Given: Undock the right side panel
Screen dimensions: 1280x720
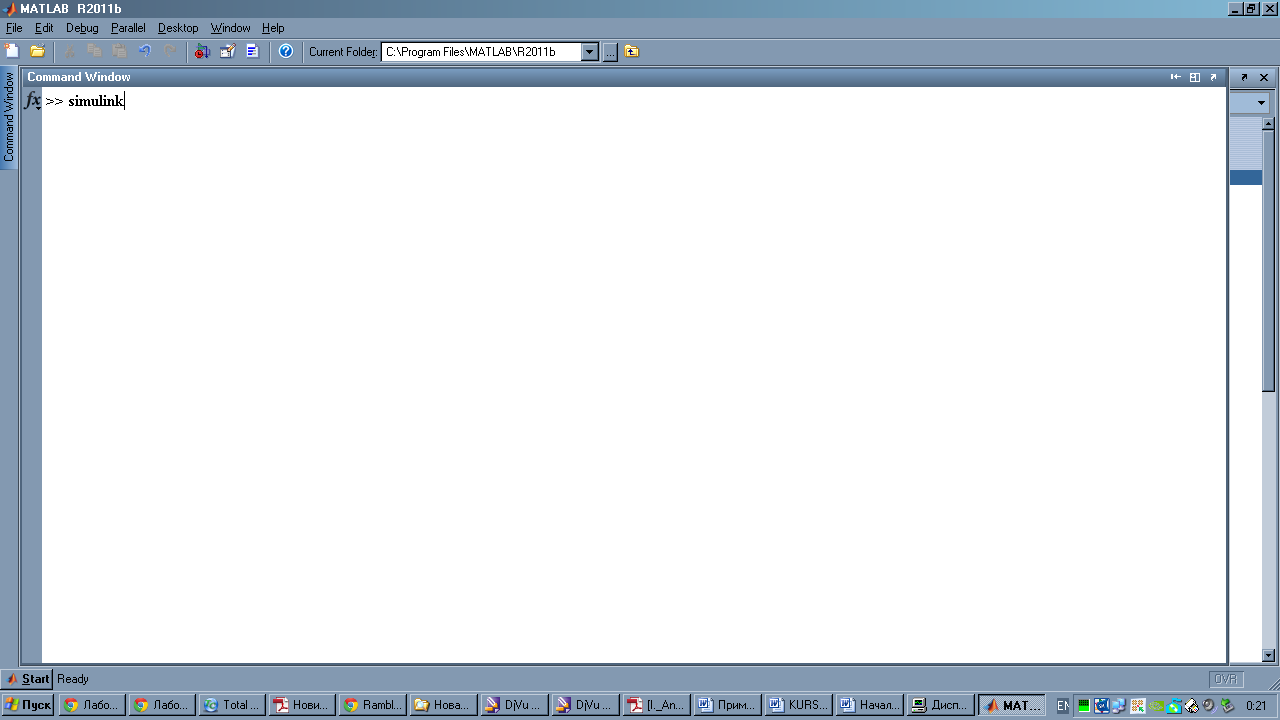Looking at the screenshot, I should click(x=1244, y=77).
